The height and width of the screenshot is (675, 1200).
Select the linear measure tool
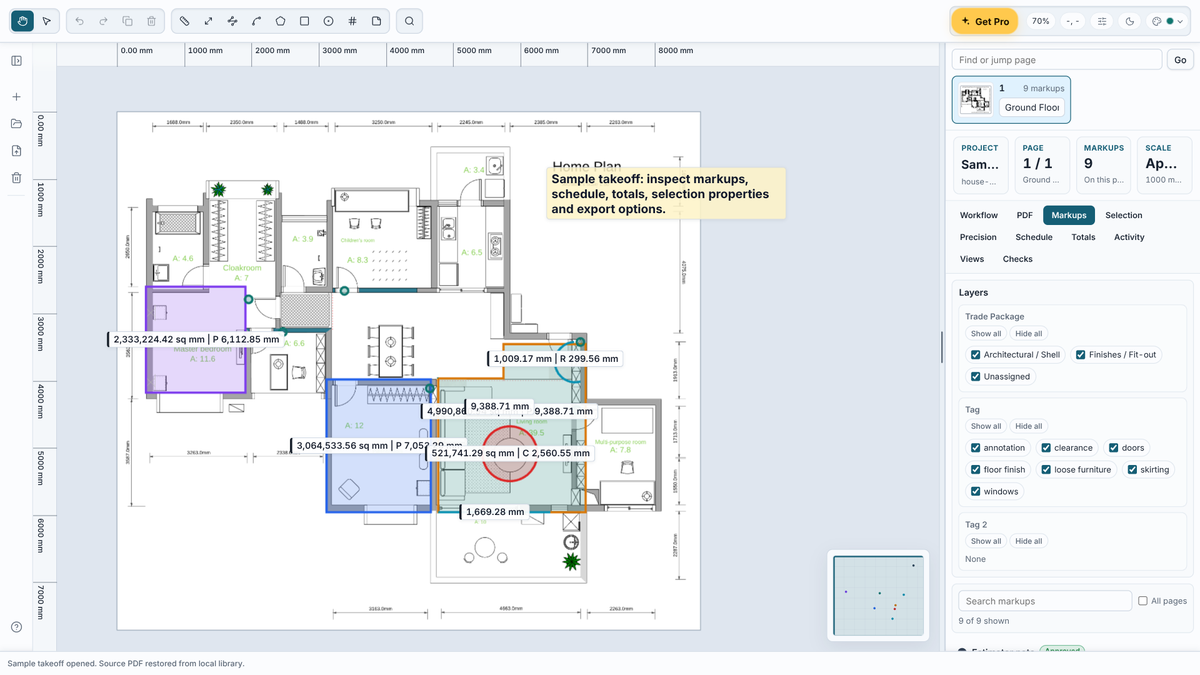[x=208, y=21]
